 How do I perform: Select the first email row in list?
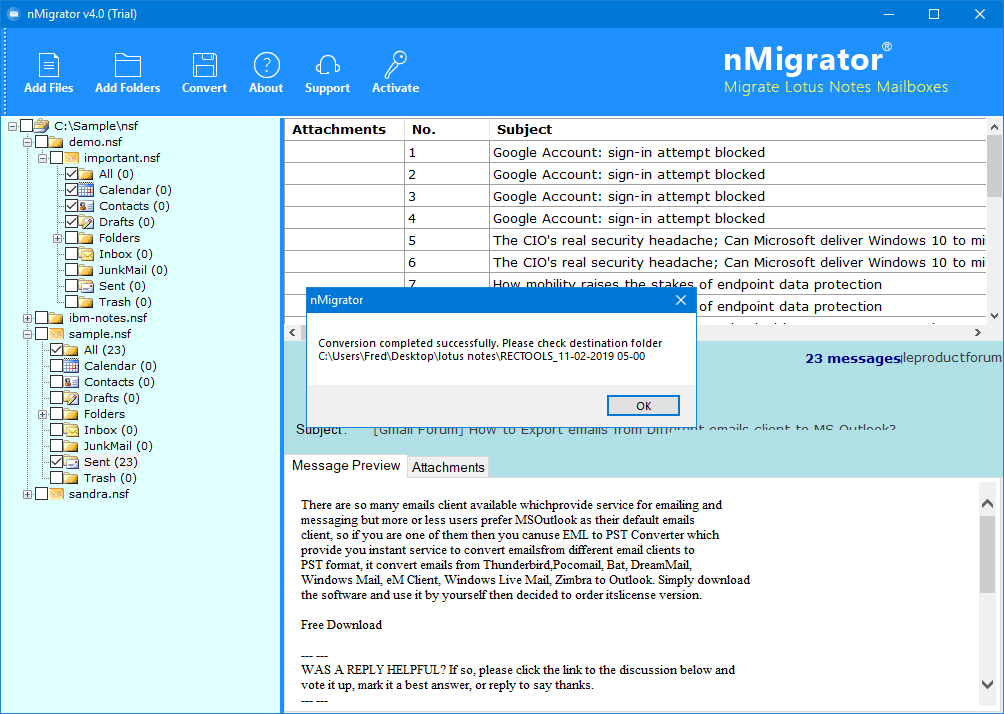(x=635, y=152)
